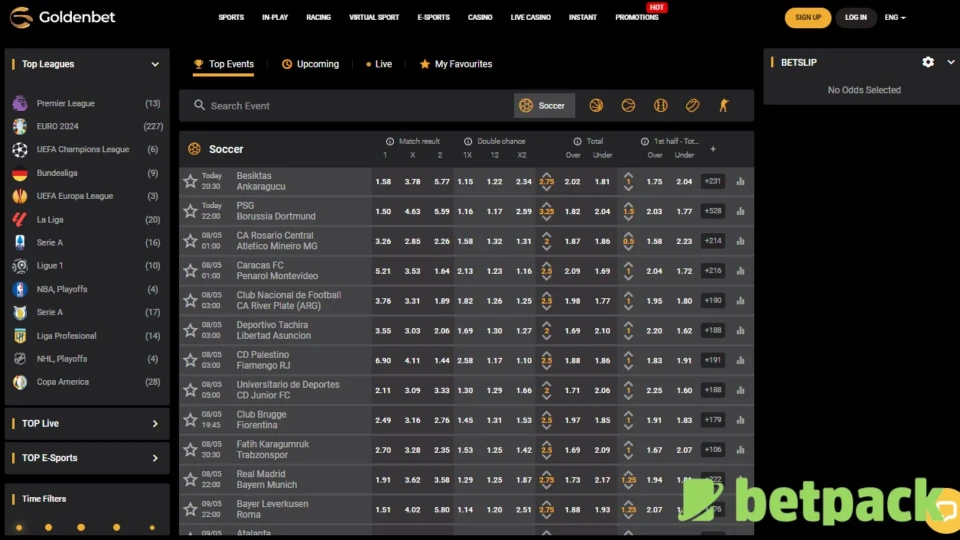Collapse the Betslip panel chevron
The image size is (960, 540).
pos(950,62)
